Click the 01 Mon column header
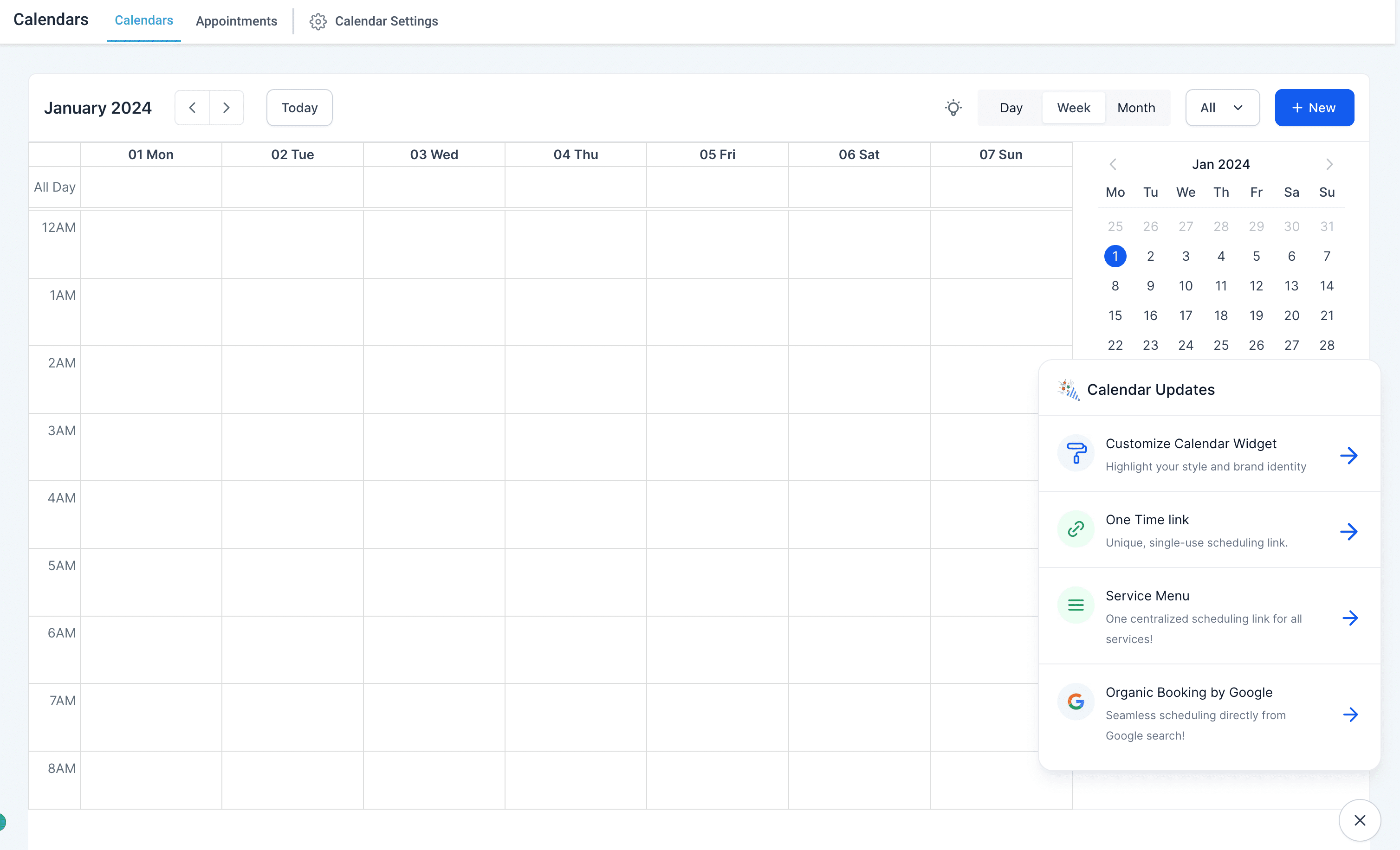This screenshot has height=850, width=1400. [x=150, y=155]
